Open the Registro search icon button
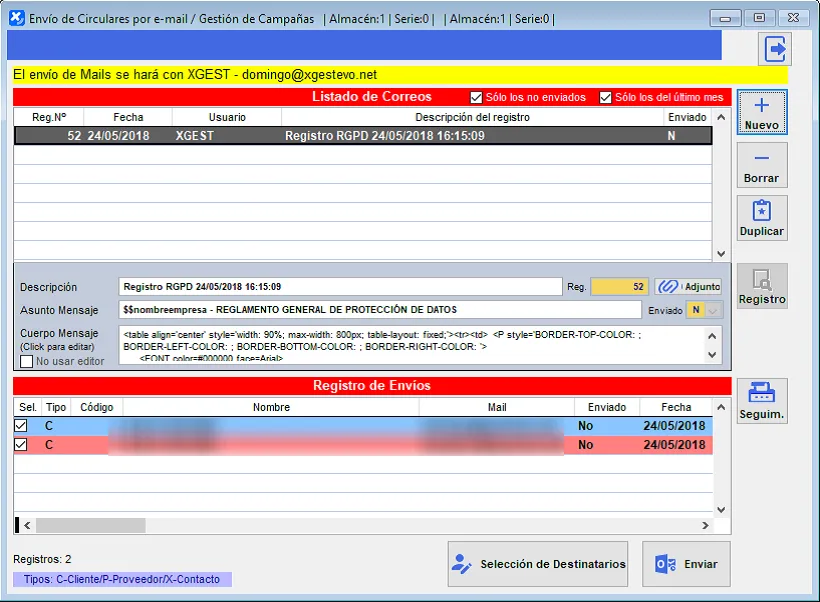 pos(762,286)
